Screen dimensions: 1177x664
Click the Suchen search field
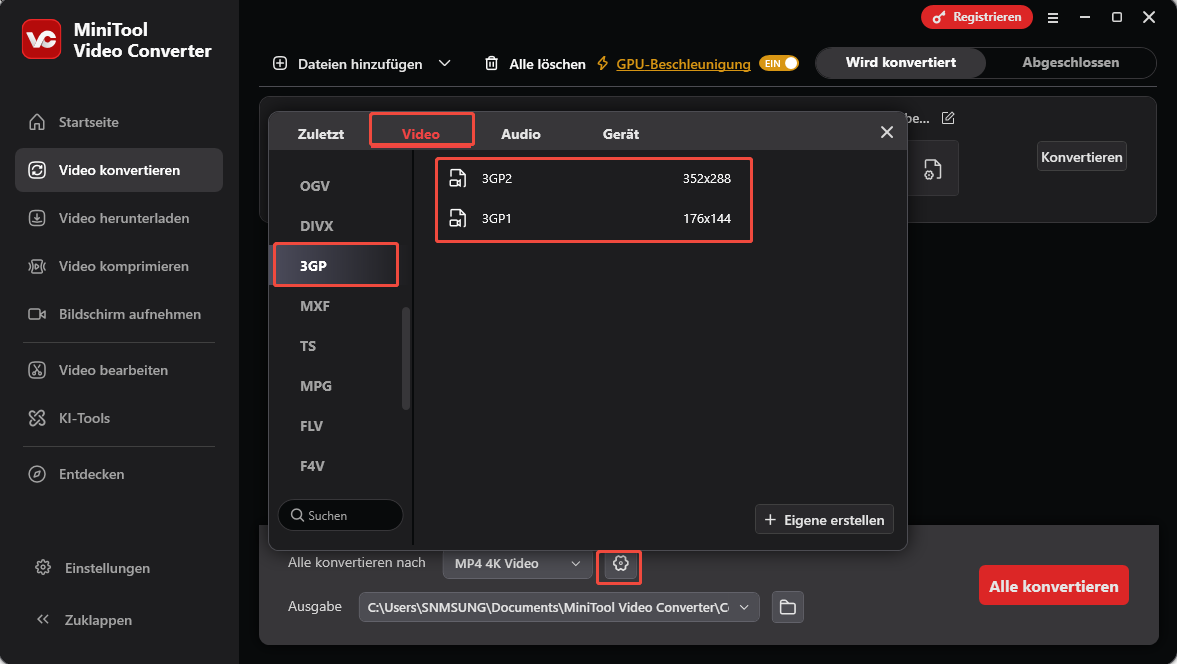341,515
